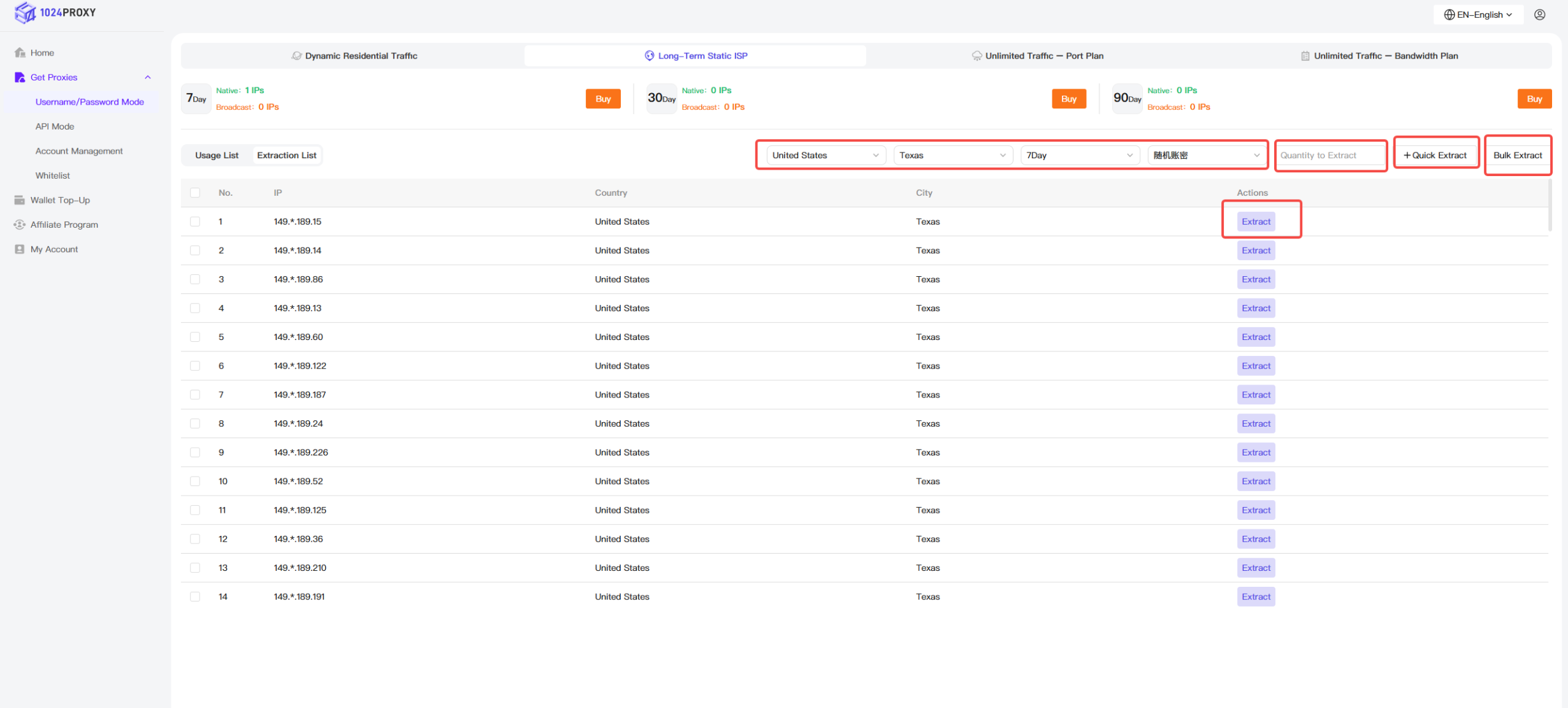The image size is (1568, 708).
Task: Click Buy for the 30Day plan
Action: [x=1068, y=98]
